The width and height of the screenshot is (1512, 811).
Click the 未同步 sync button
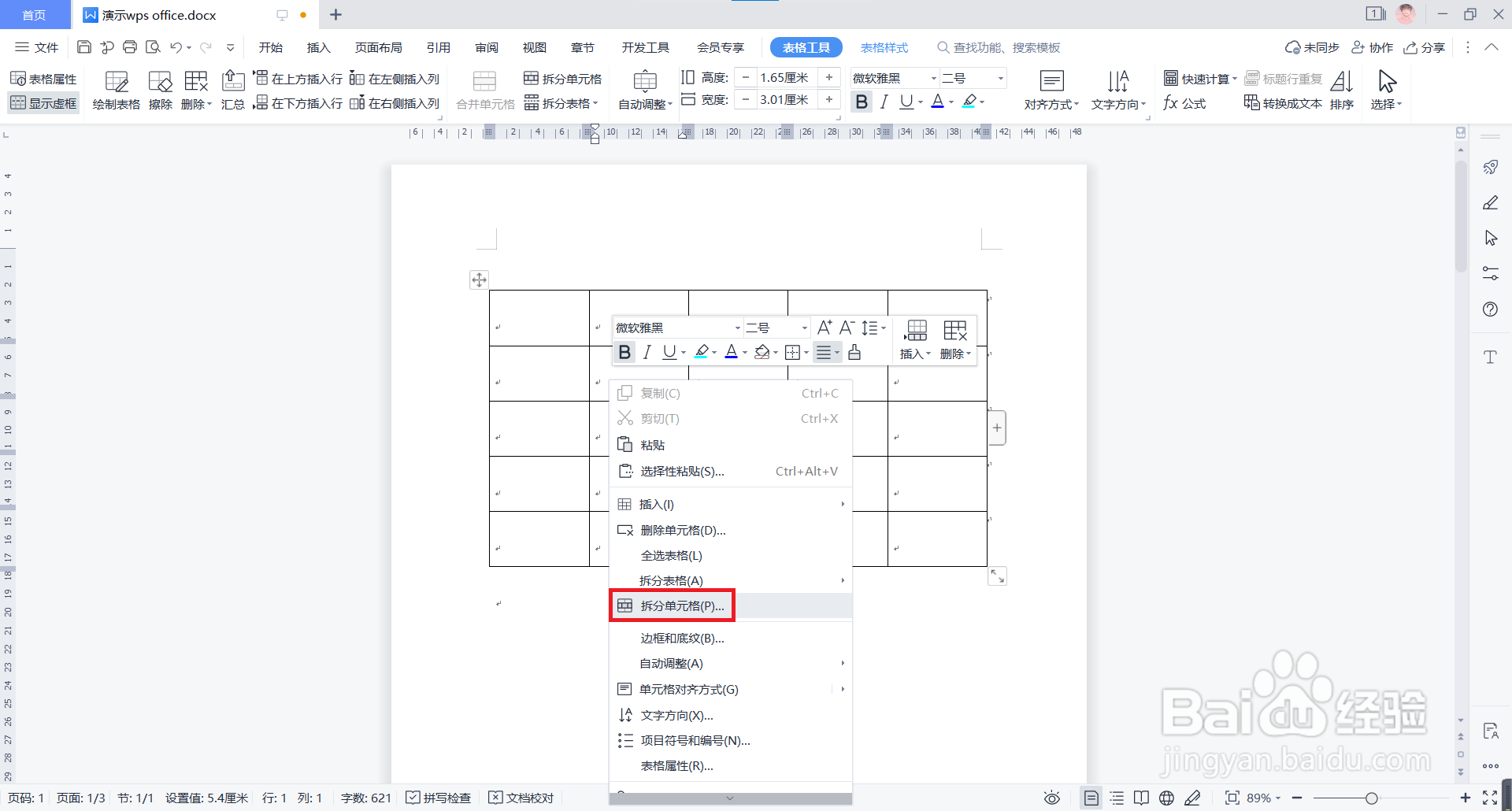(x=1312, y=47)
